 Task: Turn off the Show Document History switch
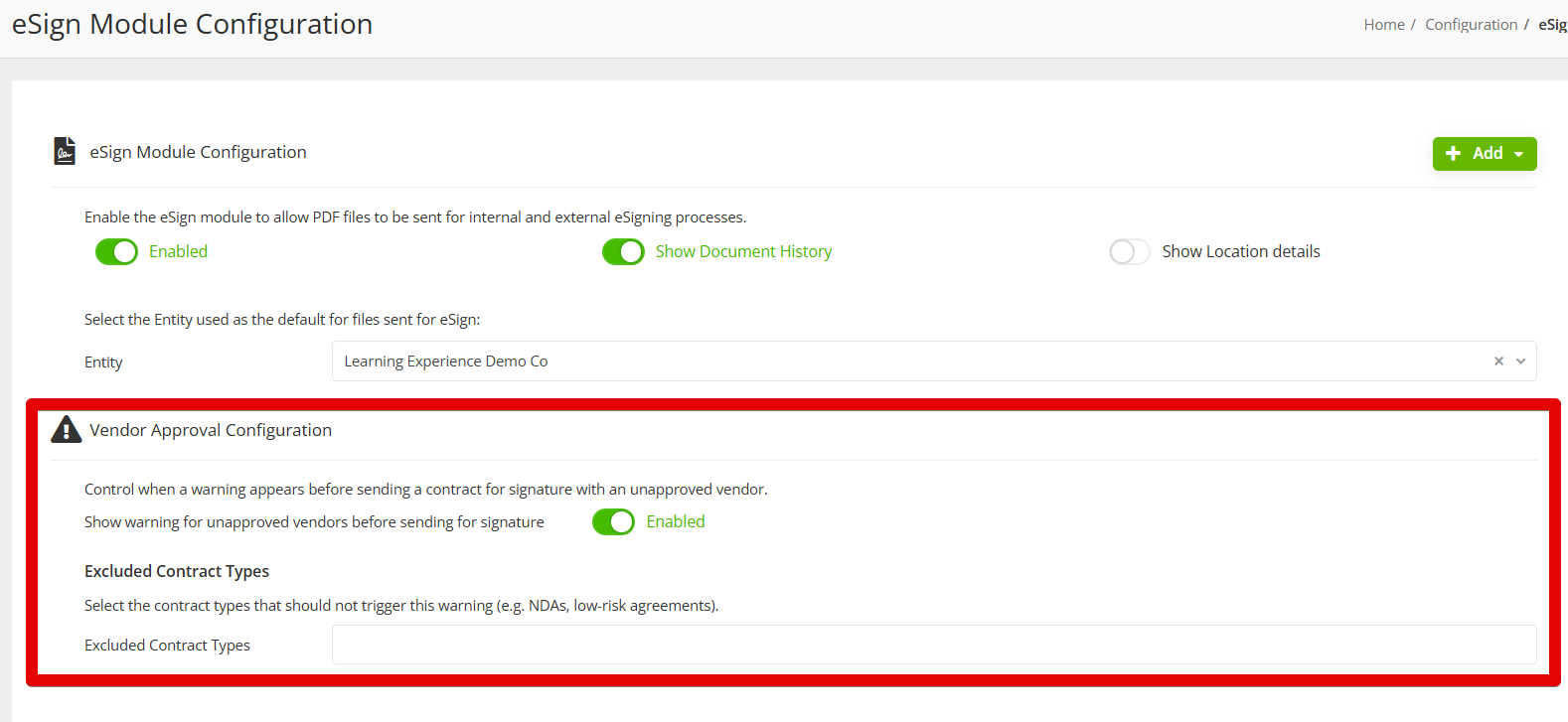pyautogui.click(x=623, y=252)
